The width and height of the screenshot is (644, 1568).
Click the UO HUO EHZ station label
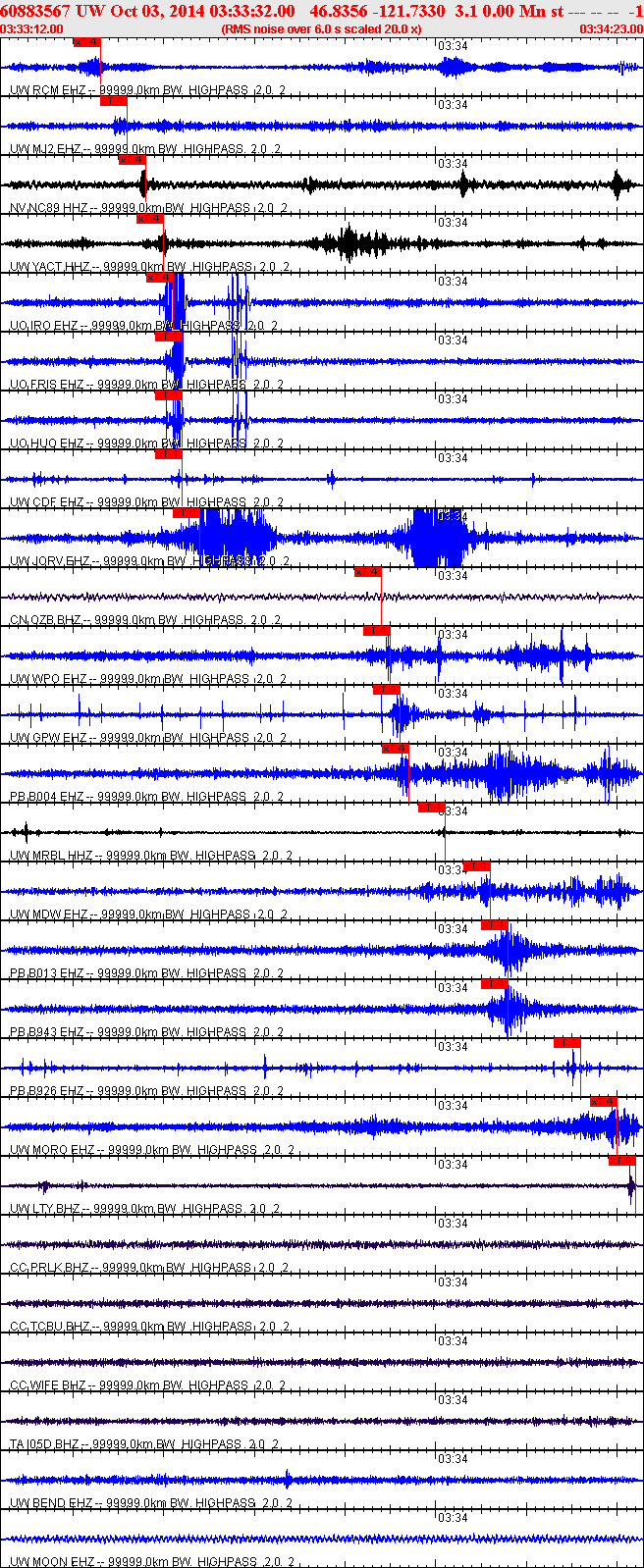point(146,444)
